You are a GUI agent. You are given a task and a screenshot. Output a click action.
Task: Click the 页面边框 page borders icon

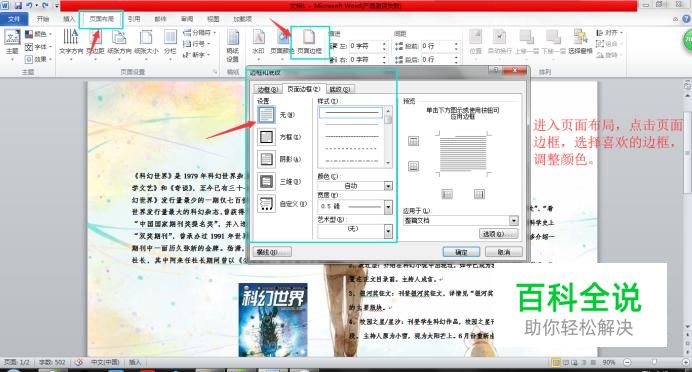pos(309,38)
